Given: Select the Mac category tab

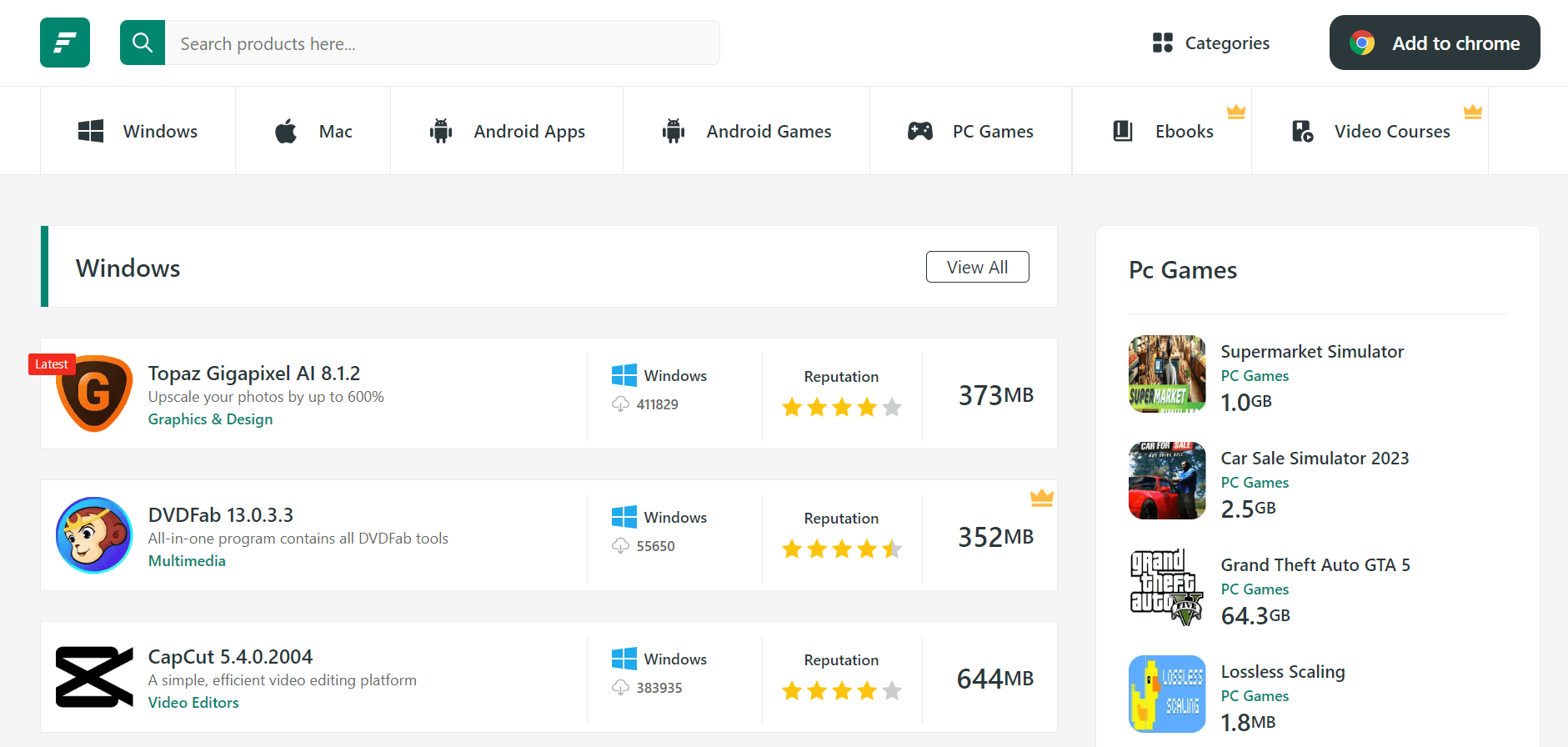Looking at the screenshot, I should coord(313,131).
